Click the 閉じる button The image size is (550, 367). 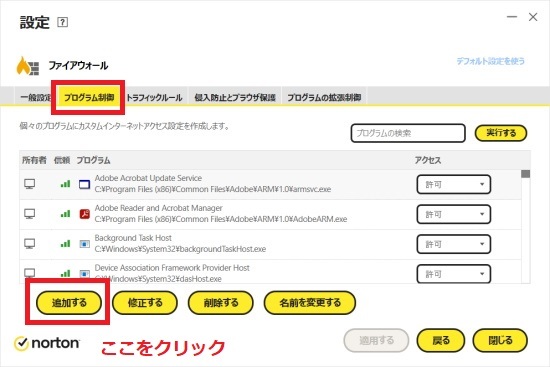[500, 340]
